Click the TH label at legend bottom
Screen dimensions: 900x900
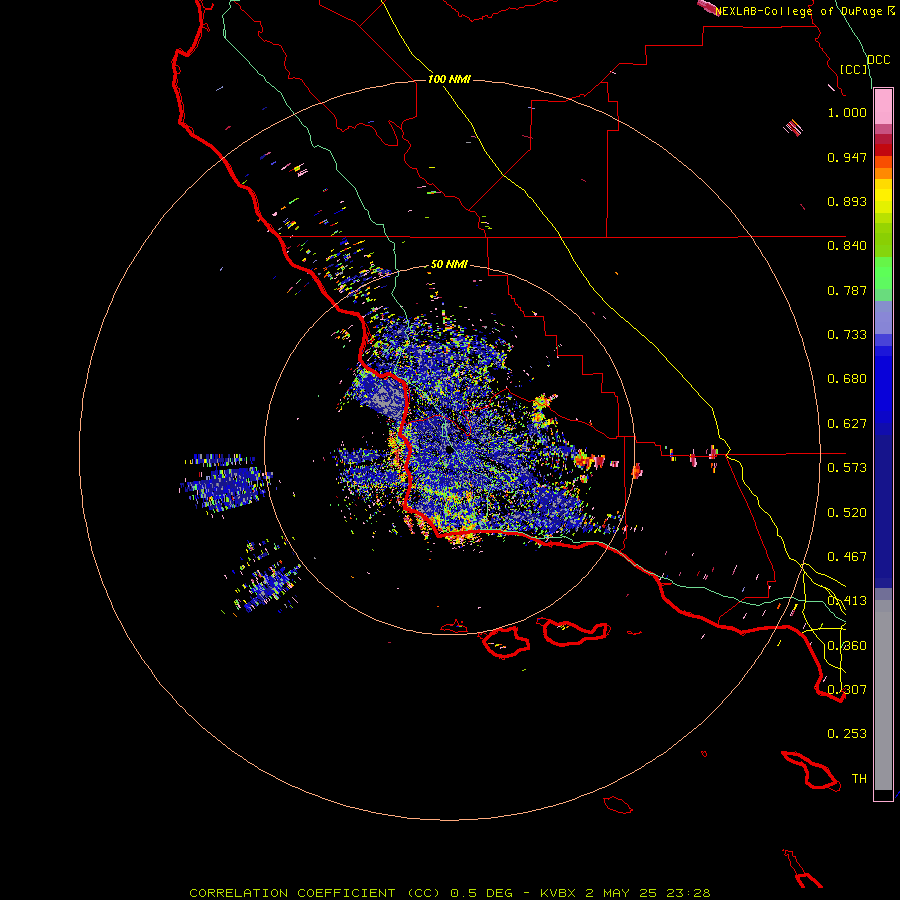pos(859,779)
